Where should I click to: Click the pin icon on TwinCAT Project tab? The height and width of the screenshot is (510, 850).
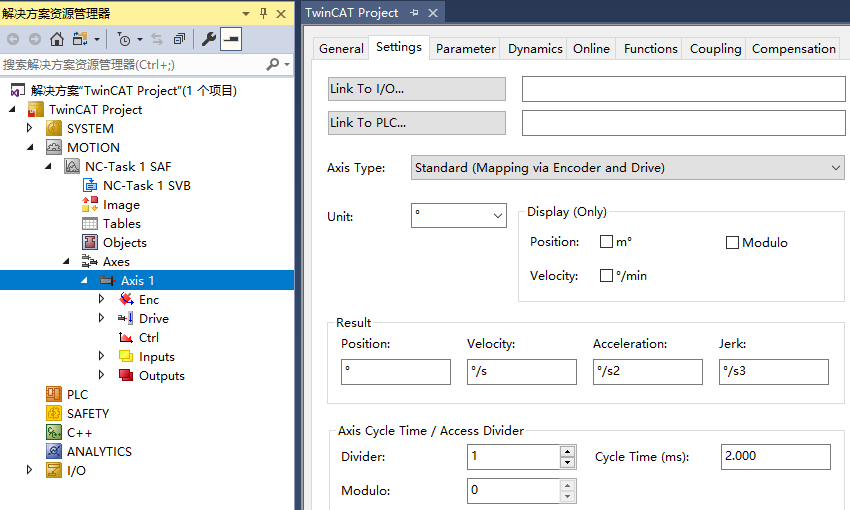pyautogui.click(x=414, y=12)
